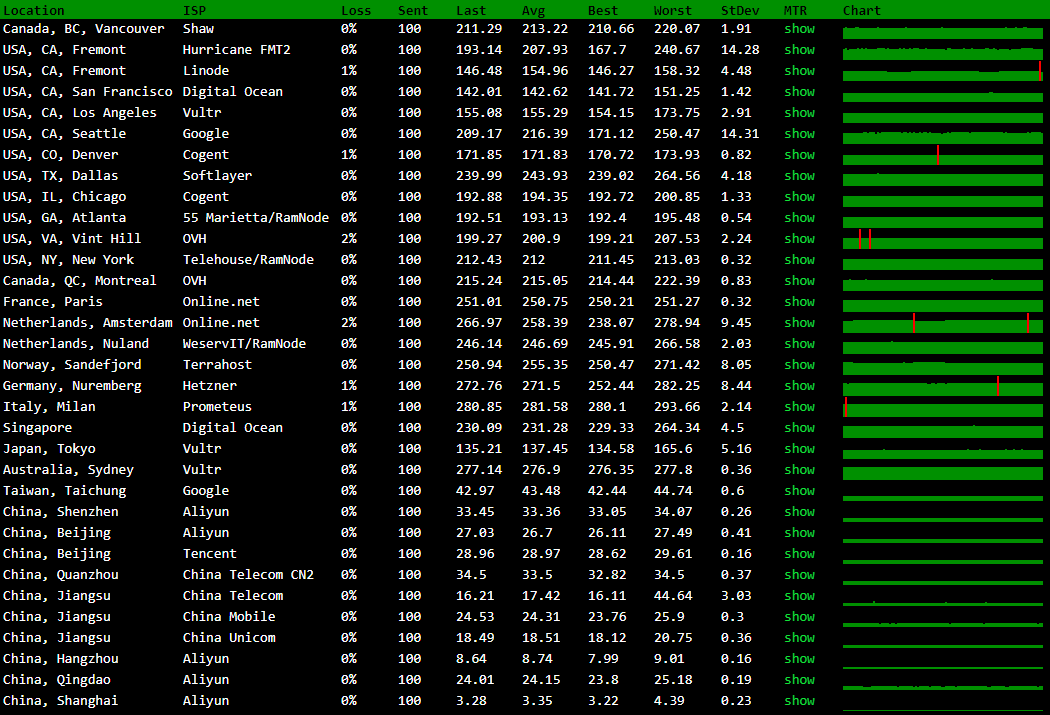The image size is (1050, 715).
Task: Select StDev value '14.31' for Seattle
Action: point(740,134)
